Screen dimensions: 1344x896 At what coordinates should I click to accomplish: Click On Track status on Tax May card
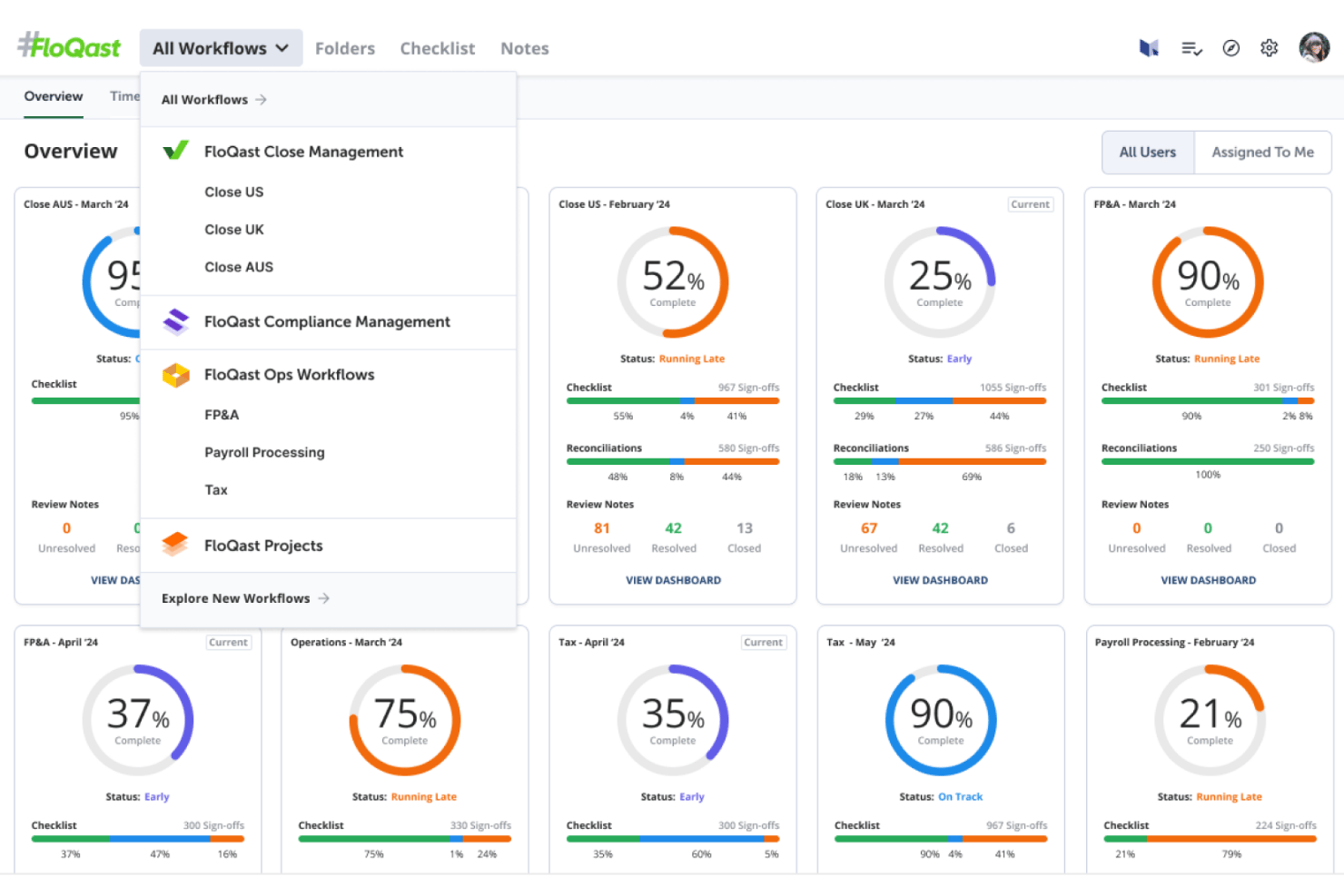(x=961, y=796)
